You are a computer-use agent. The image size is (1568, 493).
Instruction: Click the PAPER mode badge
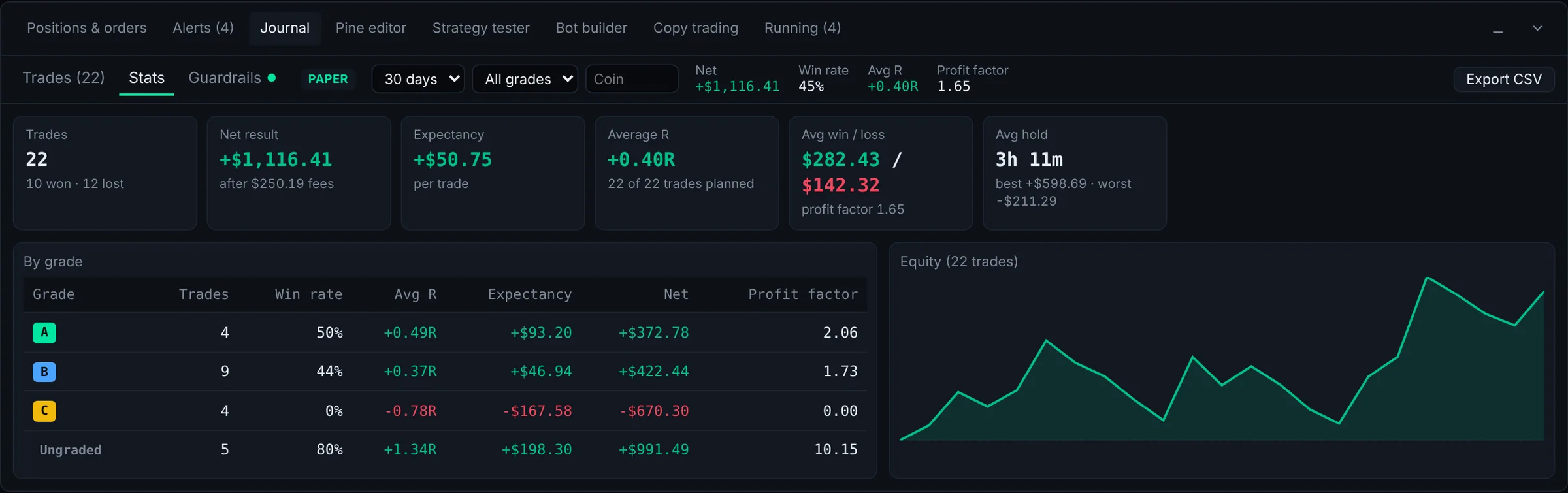tap(328, 79)
